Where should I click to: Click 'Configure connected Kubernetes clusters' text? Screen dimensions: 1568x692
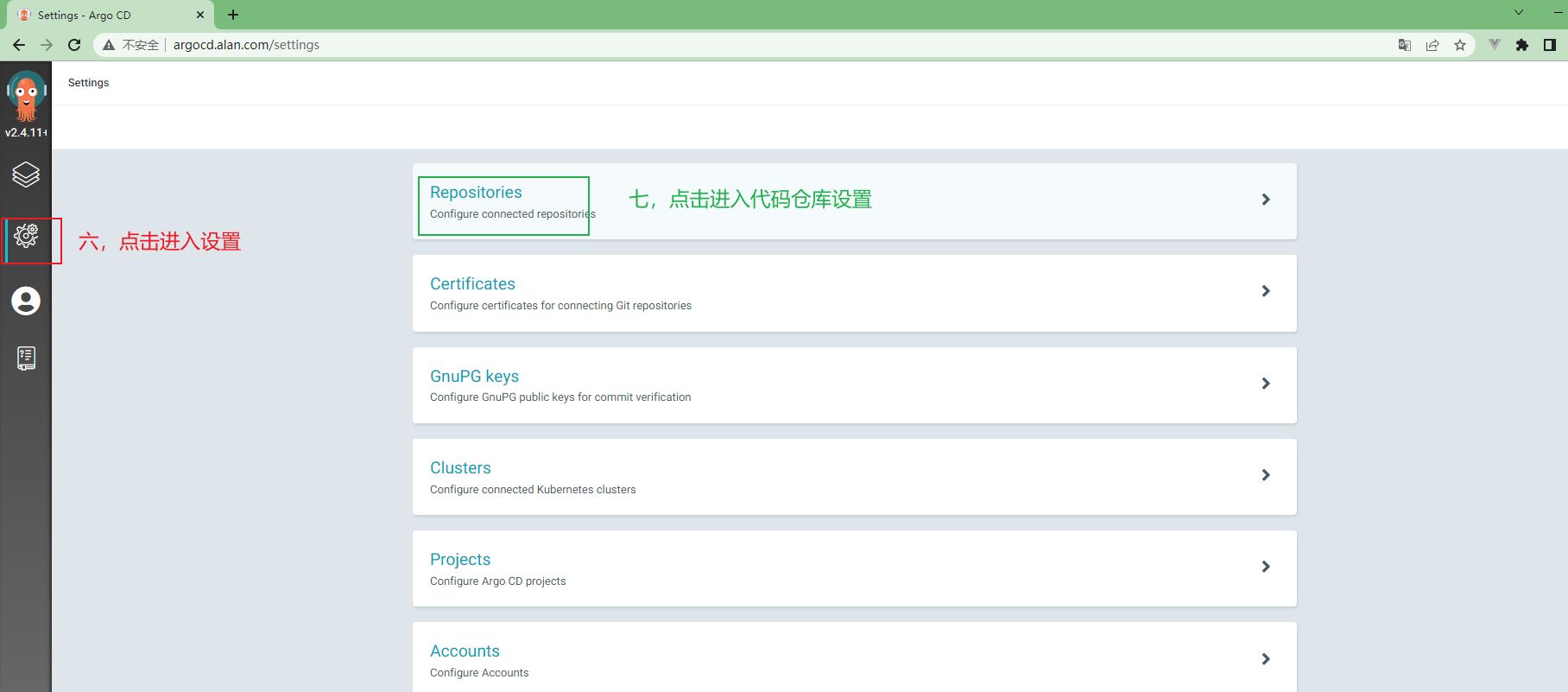tap(533, 490)
